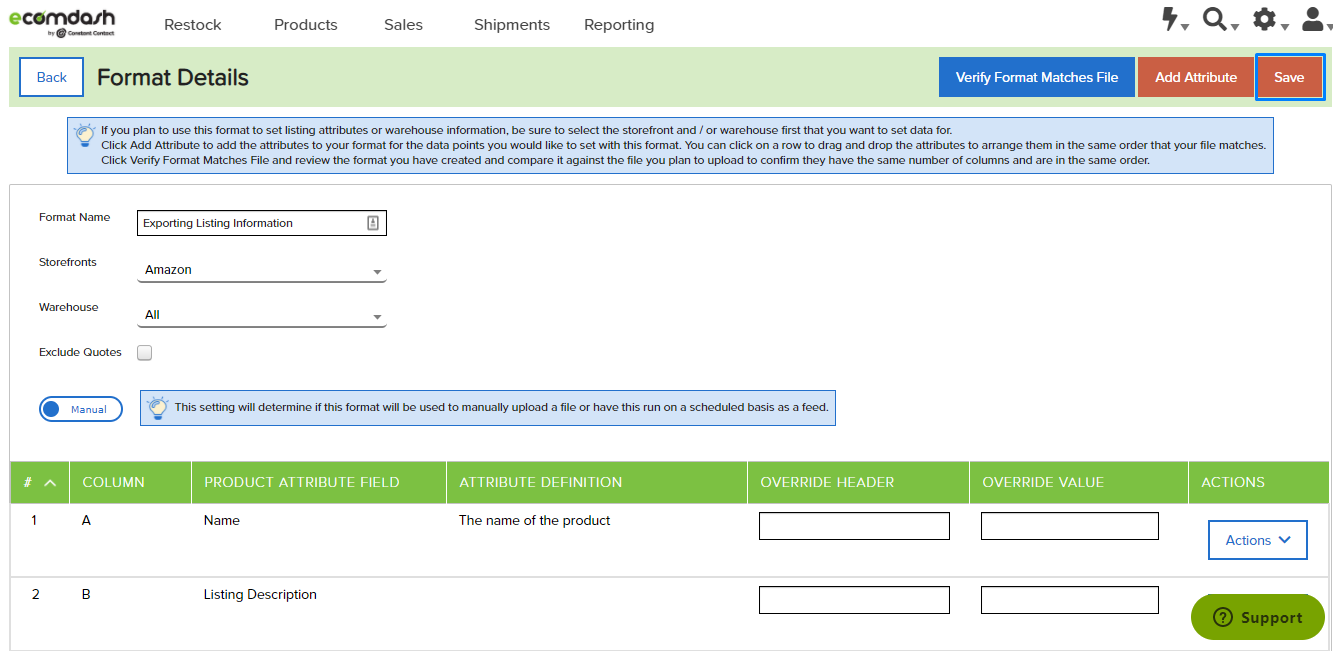The height and width of the screenshot is (651, 1333).
Task: Click the Format Details page title
Action: [173, 78]
